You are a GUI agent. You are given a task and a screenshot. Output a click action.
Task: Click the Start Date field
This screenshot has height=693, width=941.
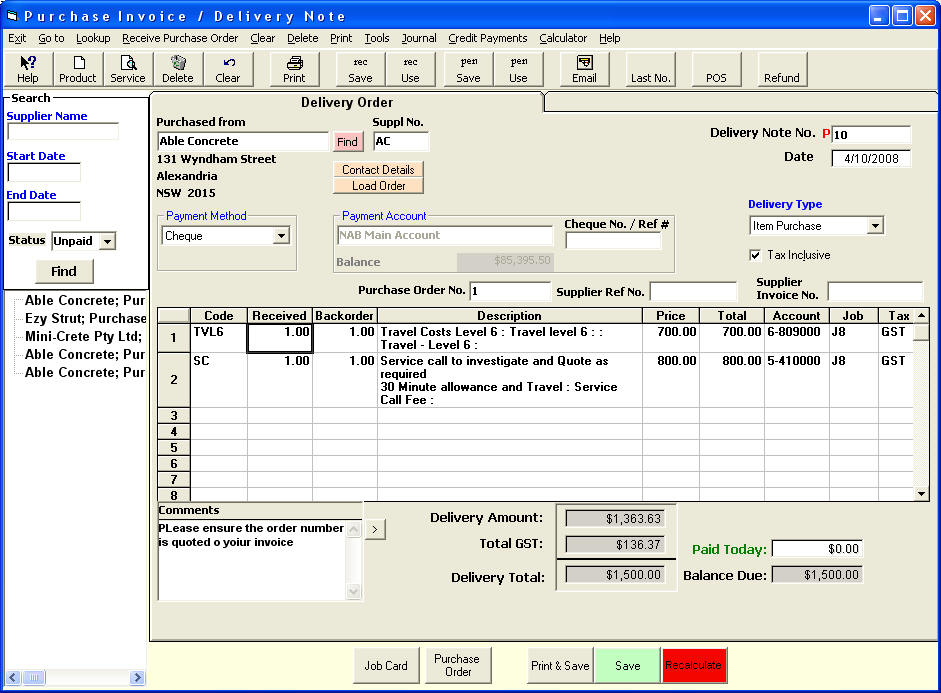[x=44, y=172]
